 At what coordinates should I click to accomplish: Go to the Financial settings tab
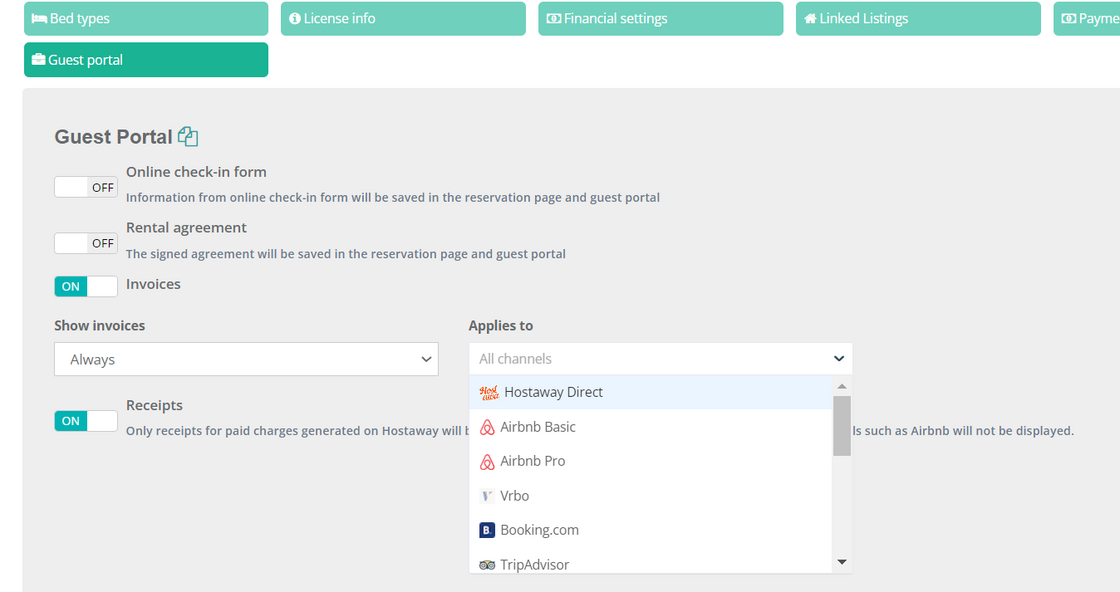pyautogui.click(x=660, y=19)
